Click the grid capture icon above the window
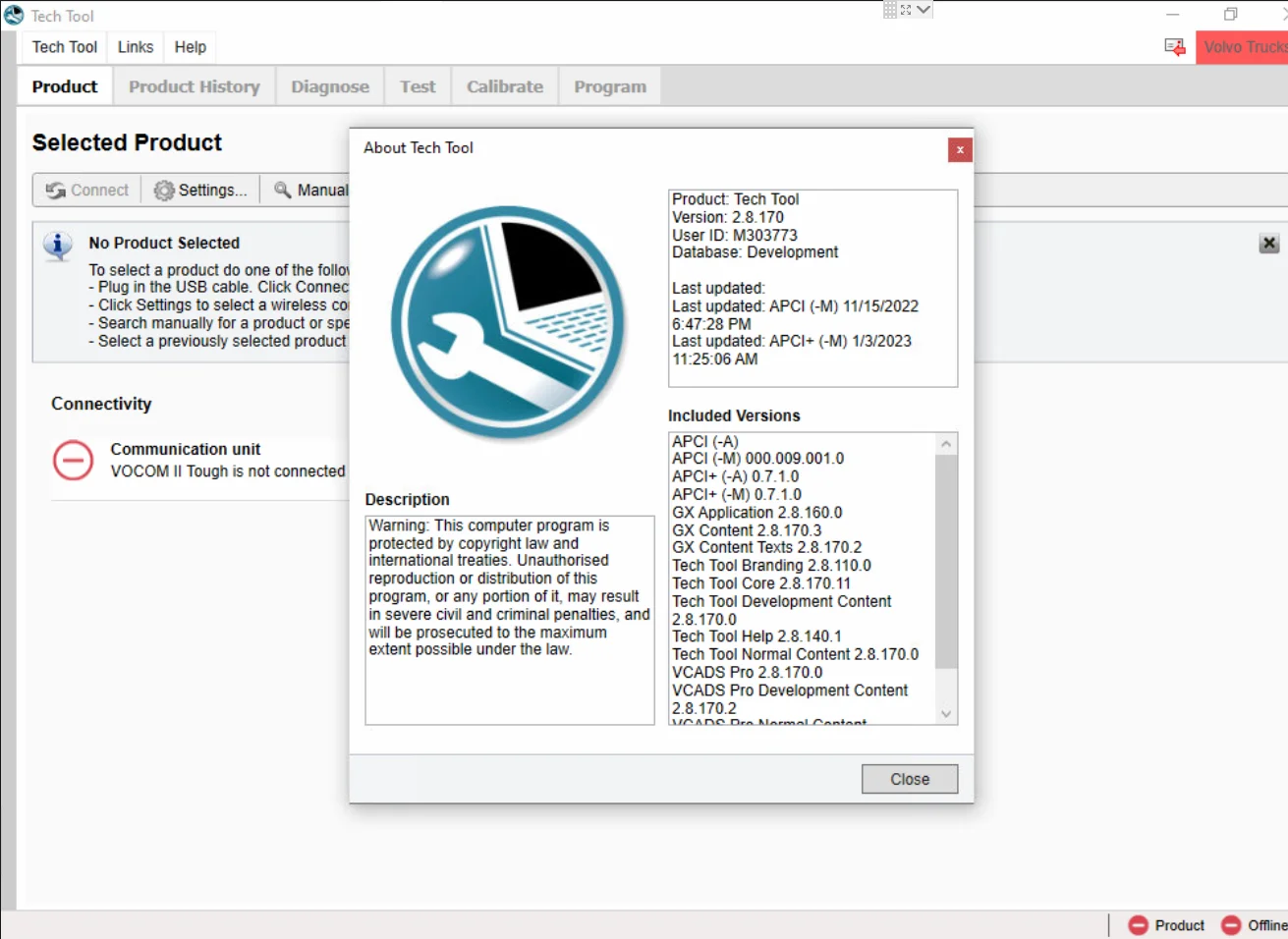Image resolution: width=1288 pixels, height=939 pixels. (x=889, y=8)
